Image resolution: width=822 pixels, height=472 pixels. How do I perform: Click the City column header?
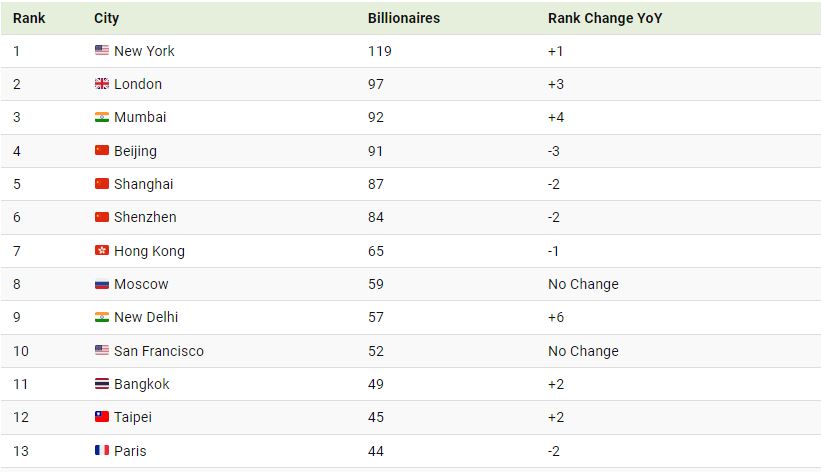tap(107, 18)
